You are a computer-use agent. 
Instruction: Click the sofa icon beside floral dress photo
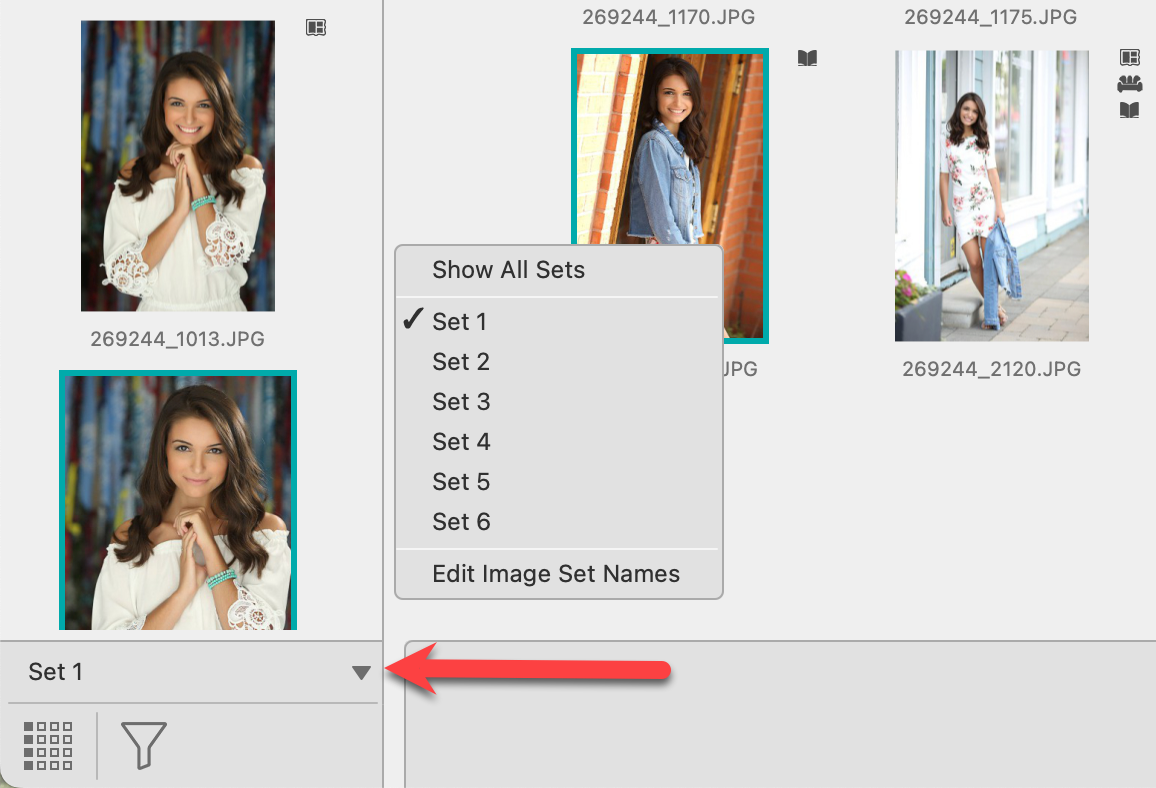(1129, 84)
